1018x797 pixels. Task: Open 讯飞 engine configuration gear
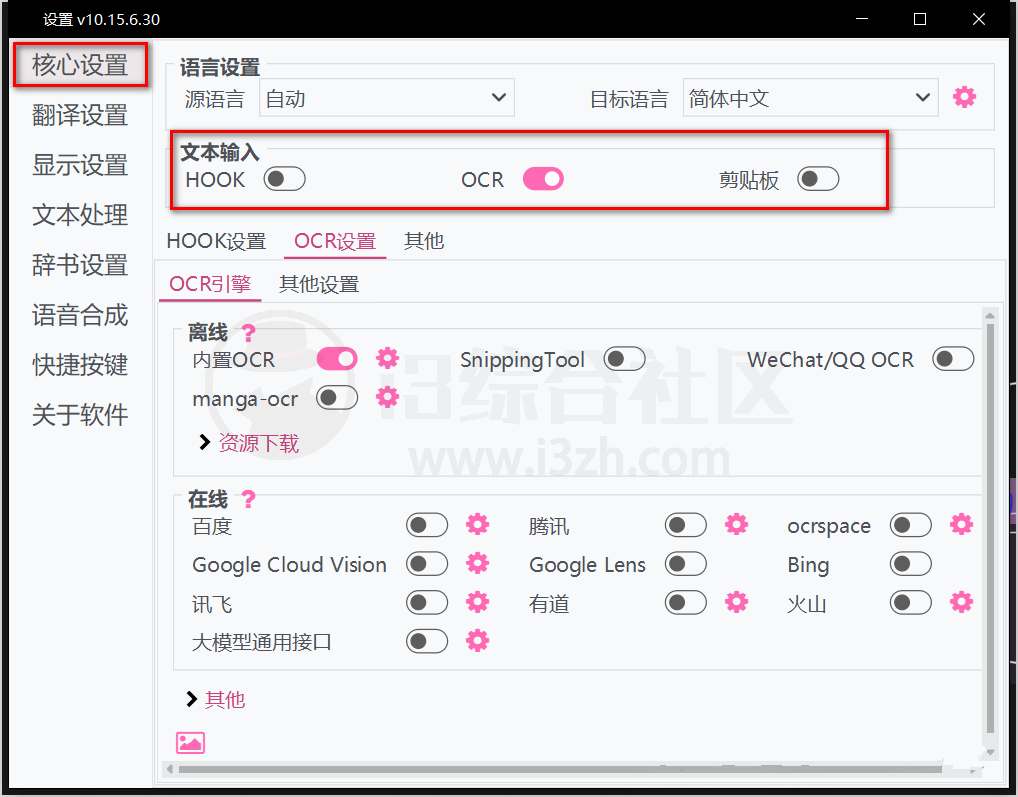coord(477,602)
